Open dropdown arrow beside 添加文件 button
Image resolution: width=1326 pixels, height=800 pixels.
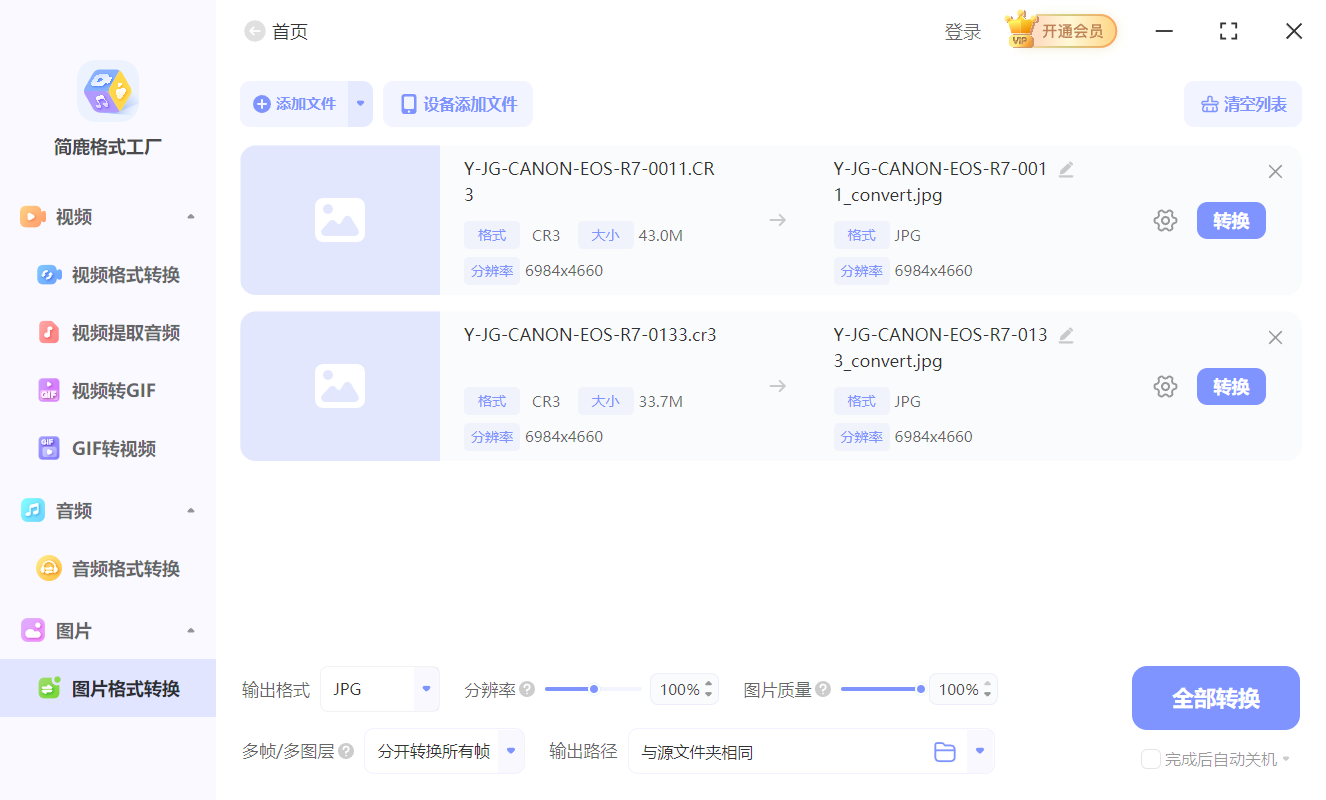pyautogui.click(x=360, y=104)
